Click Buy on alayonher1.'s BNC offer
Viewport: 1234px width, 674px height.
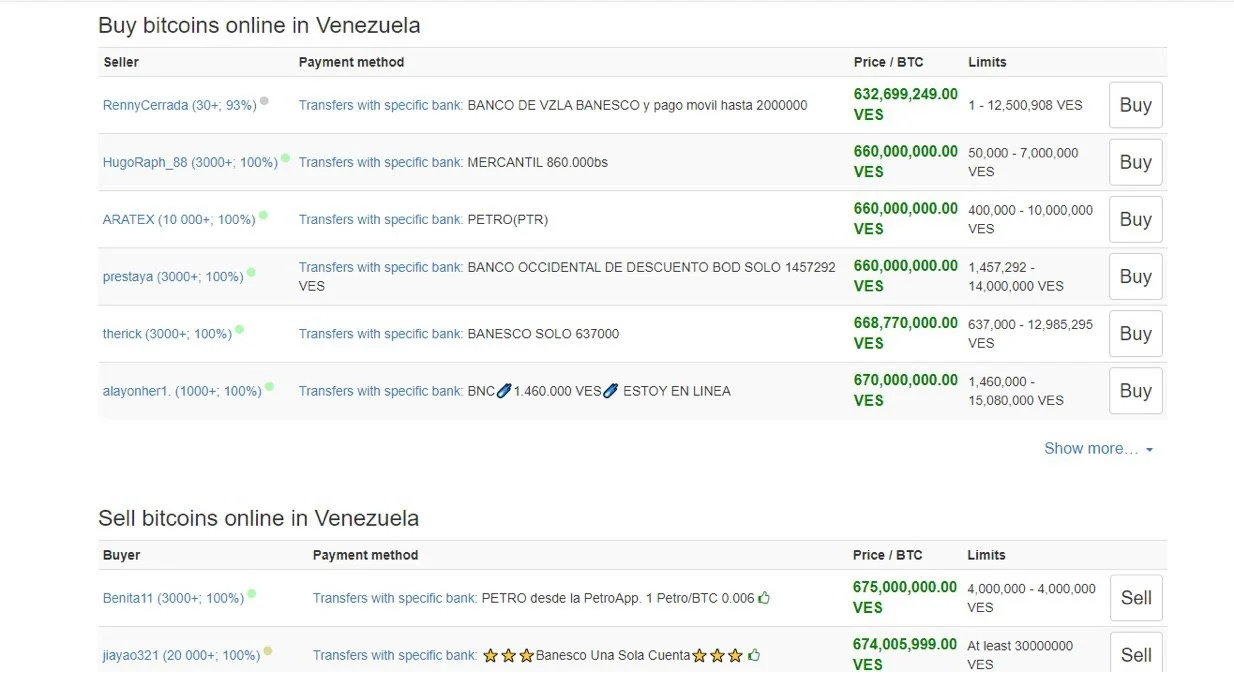[x=1135, y=391]
